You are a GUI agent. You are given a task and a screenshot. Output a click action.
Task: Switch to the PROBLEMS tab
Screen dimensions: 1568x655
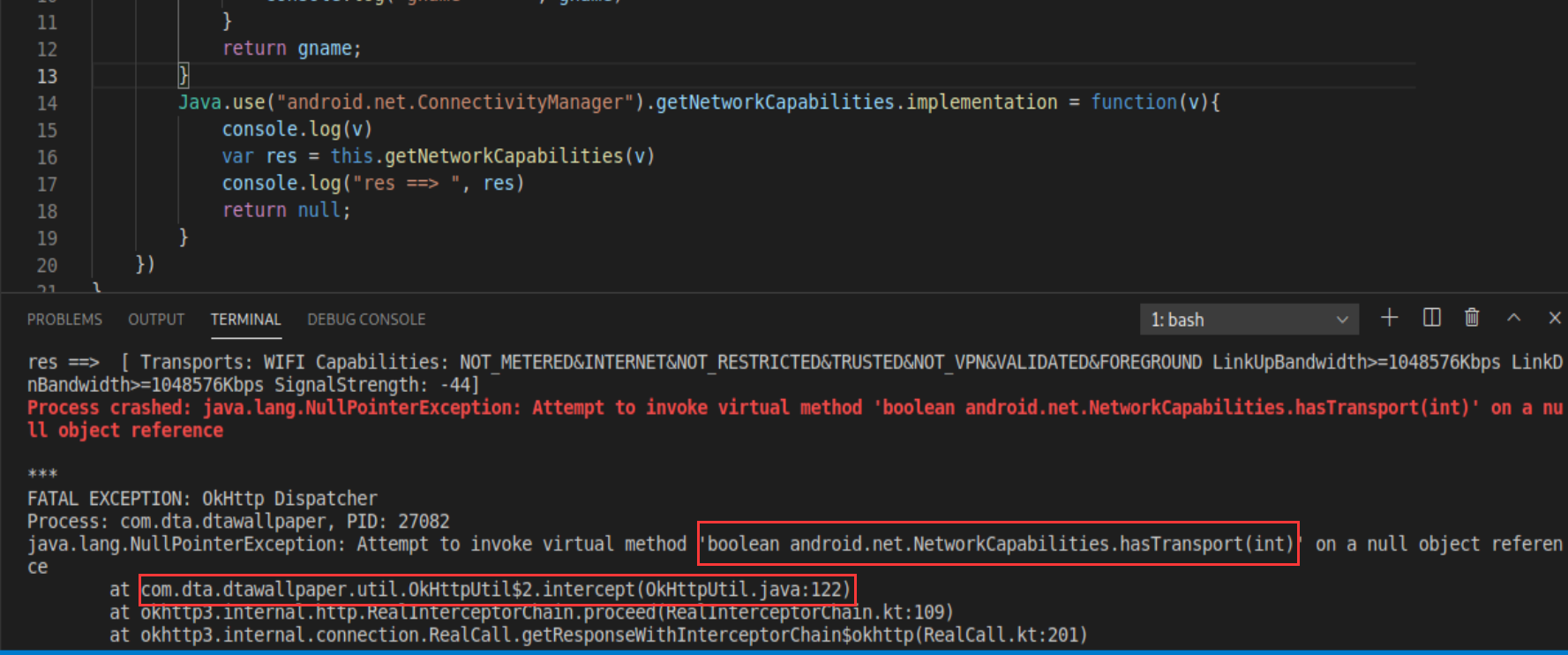tap(64, 320)
